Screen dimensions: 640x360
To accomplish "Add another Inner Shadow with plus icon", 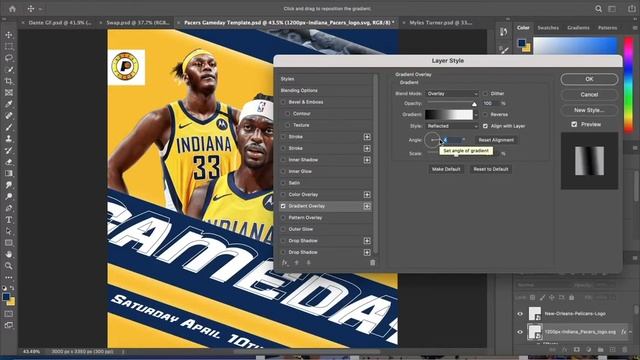I will tap(367, 160).
